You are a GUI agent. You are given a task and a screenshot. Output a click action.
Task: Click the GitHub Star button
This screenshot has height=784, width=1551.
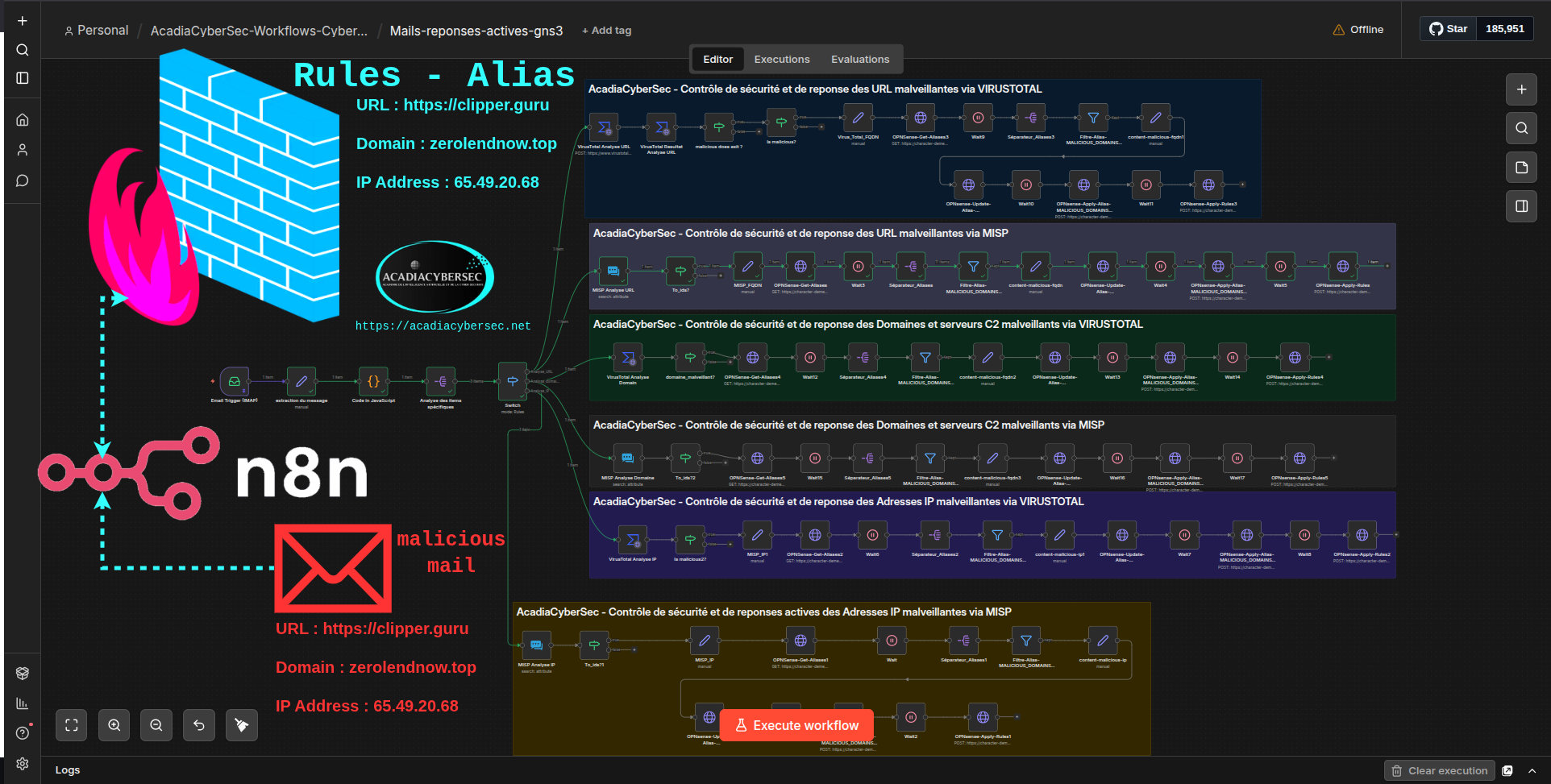click(1448, 29)
